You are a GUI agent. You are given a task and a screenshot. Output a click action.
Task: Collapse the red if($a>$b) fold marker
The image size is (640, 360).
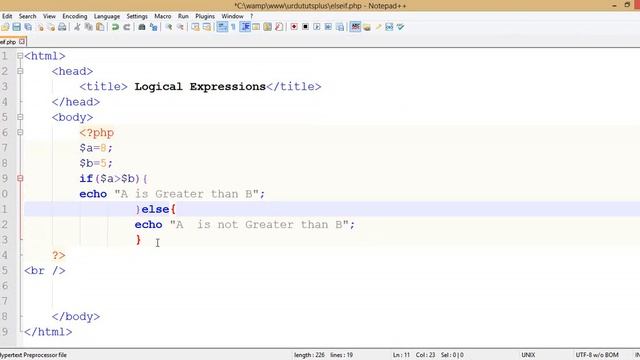20,178
